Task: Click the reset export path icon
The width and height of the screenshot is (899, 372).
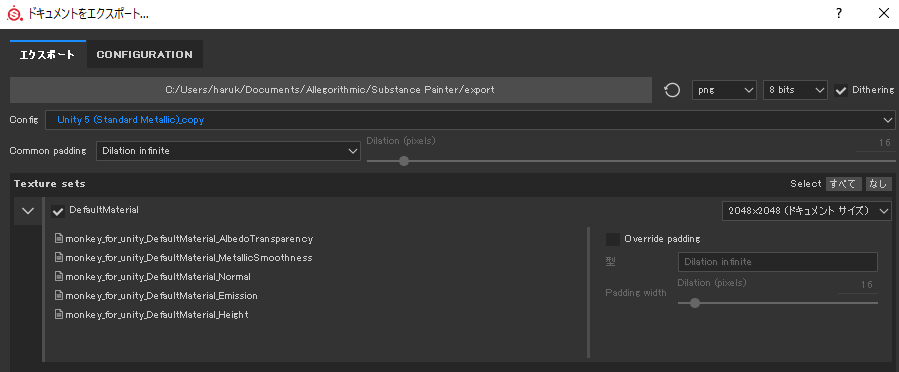Action: 672,90
